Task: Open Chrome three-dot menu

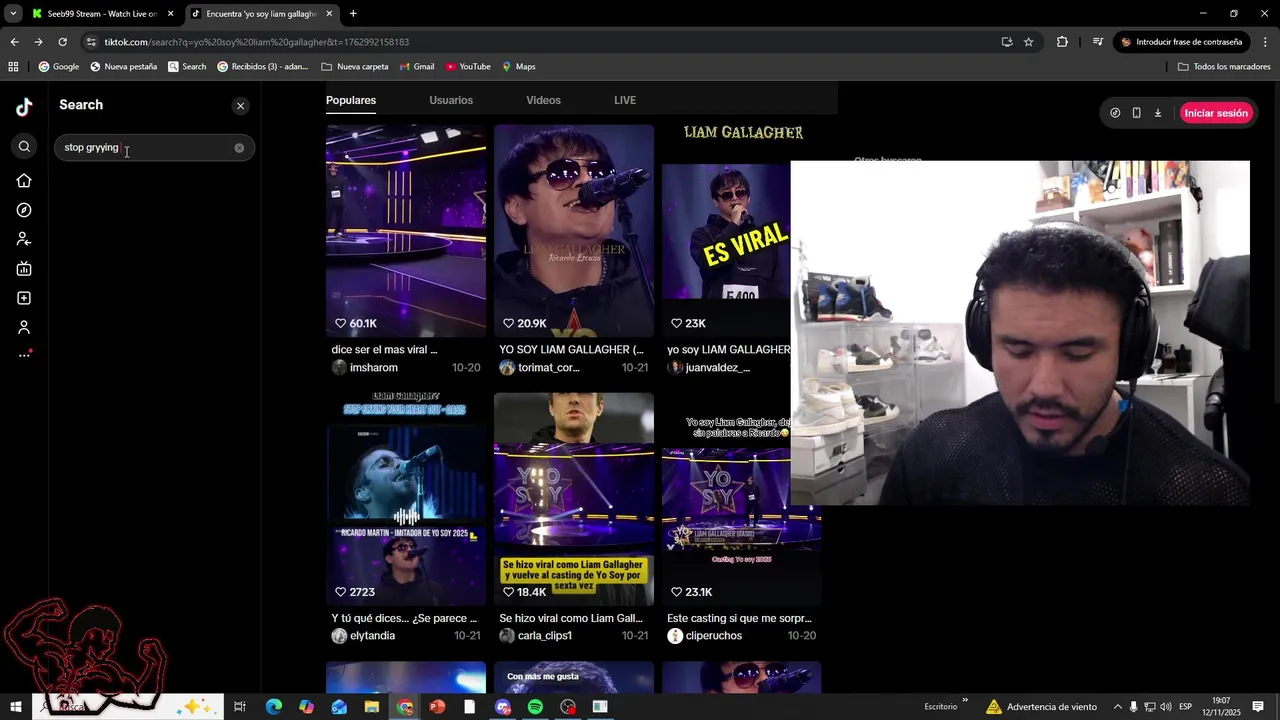Action: (1266, 42)
